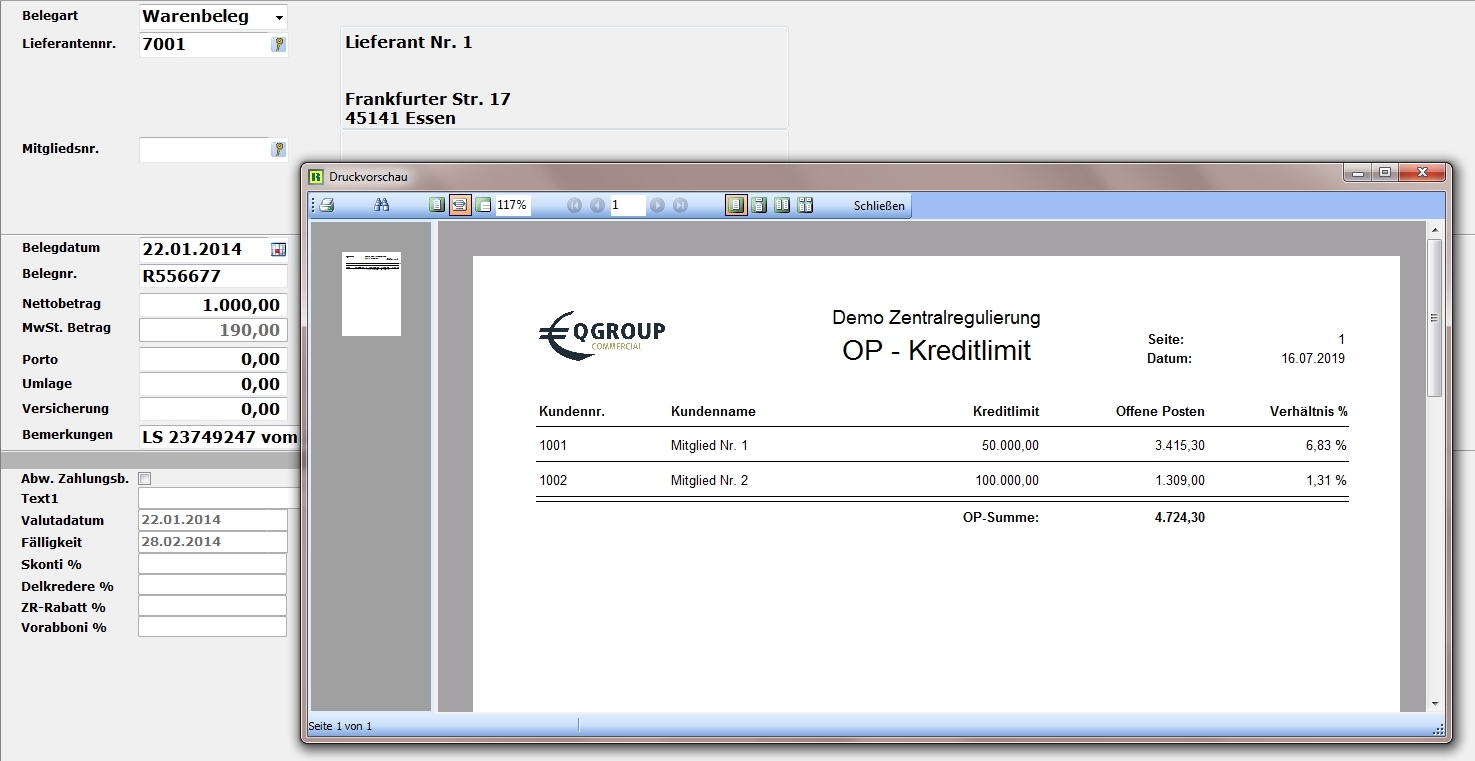1475x761 pixels.
Task: Click the scrollbar down arrow in Druckvorschau
Action: (x=1434, y=703)
